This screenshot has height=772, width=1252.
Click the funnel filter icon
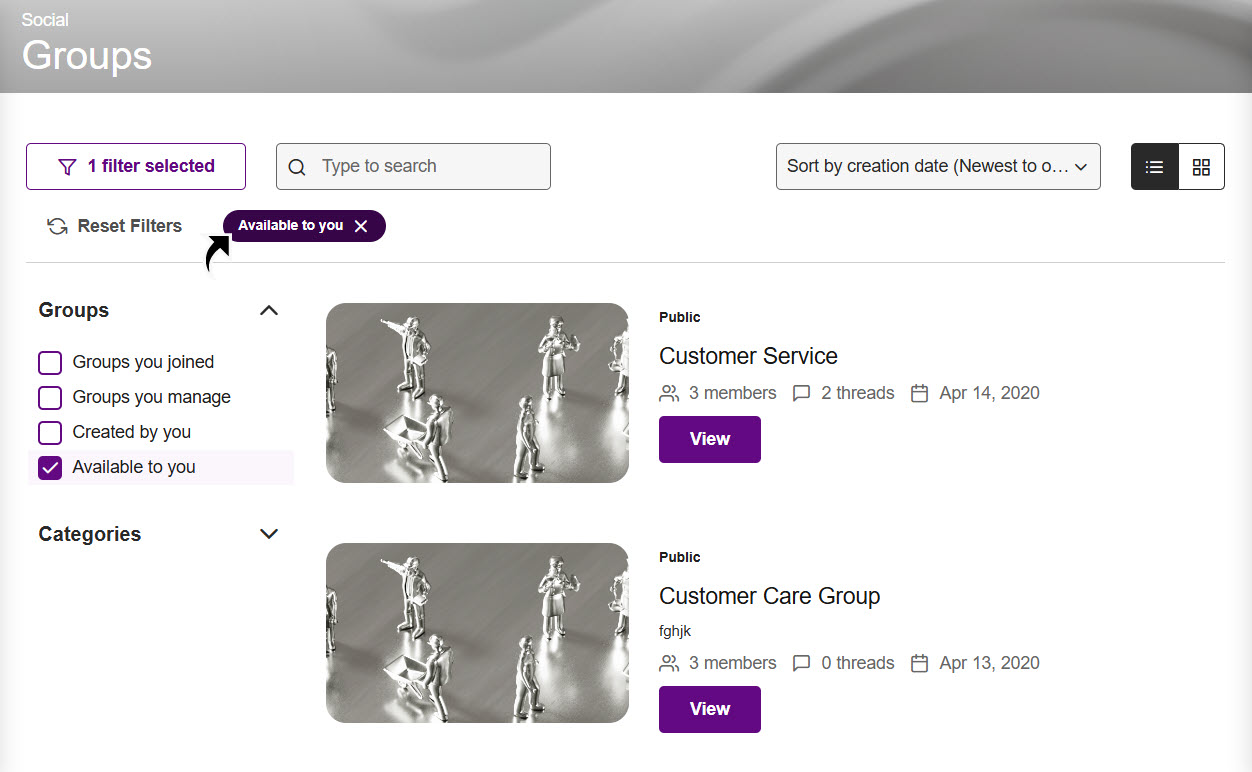[67, 167]
